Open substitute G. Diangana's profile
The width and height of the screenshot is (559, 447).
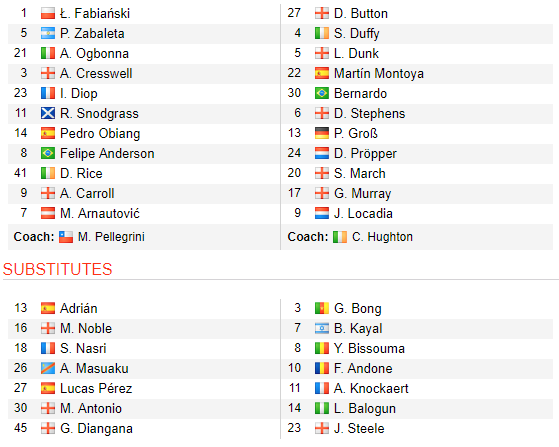96,428
